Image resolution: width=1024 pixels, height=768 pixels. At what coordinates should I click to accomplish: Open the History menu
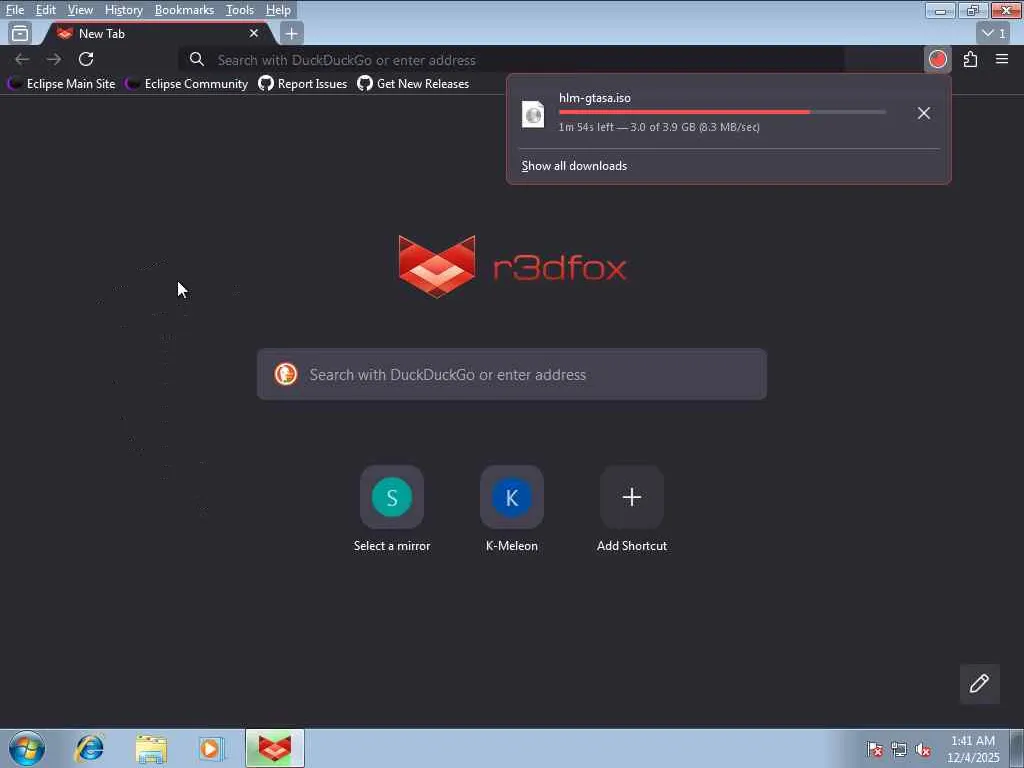123,10
